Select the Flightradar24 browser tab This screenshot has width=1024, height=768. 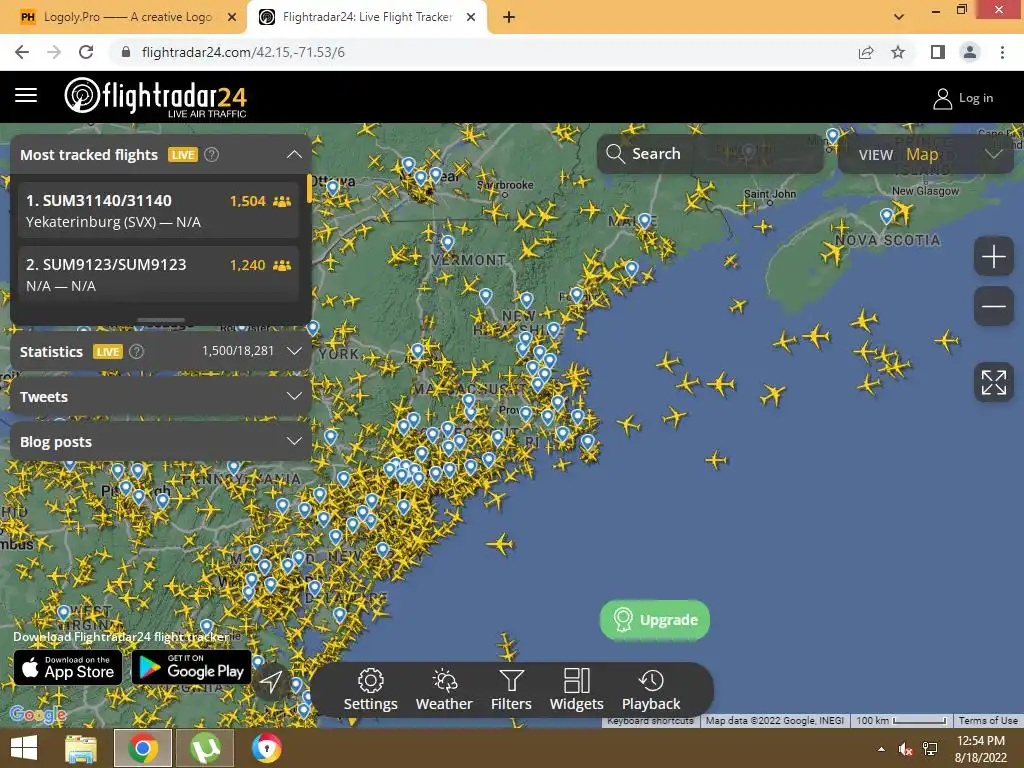click(x=367, y=17)
